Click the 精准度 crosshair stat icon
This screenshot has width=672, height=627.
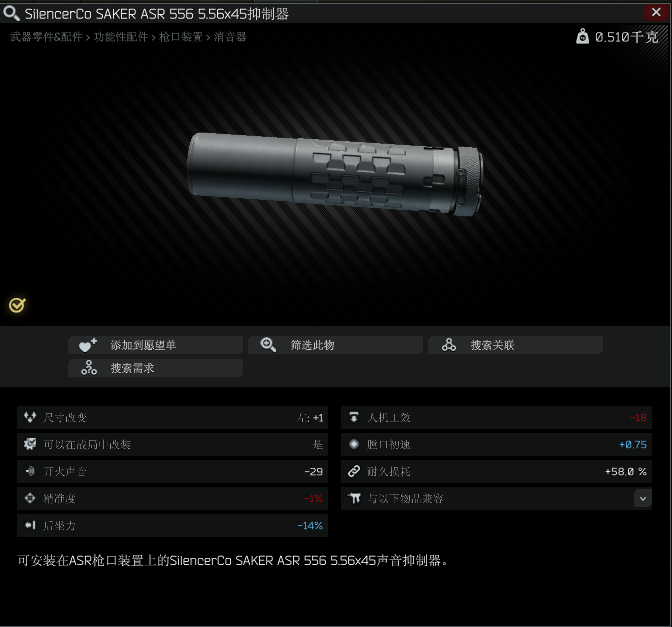point(30,498)
